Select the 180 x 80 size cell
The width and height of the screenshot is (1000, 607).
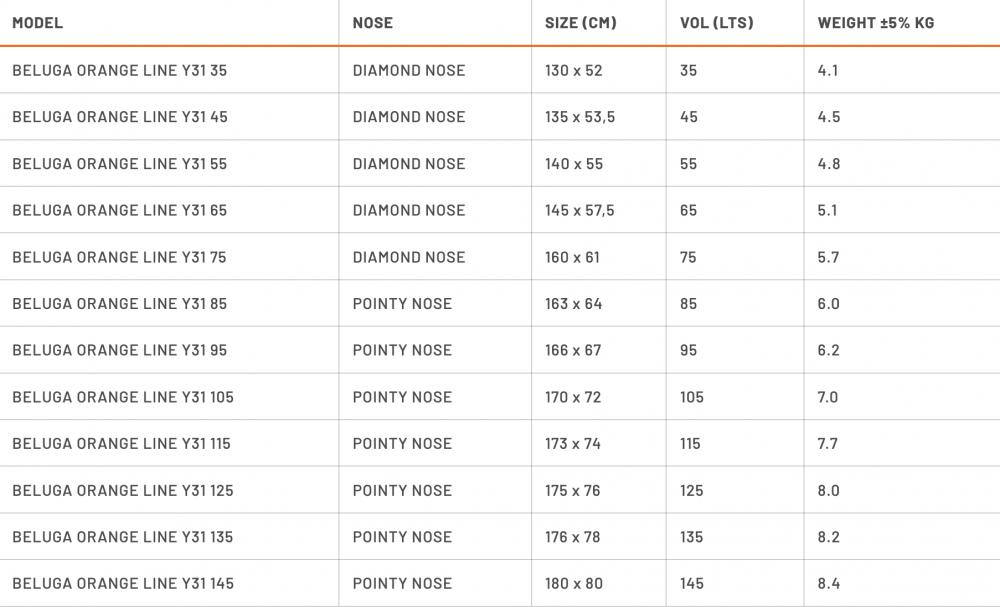[574, 584]
